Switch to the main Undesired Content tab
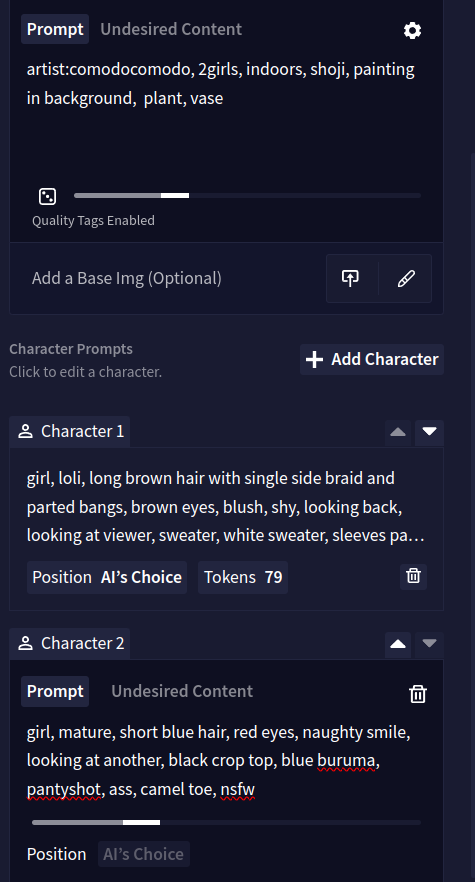Viewport: 475px width, 882px height. 171,29
